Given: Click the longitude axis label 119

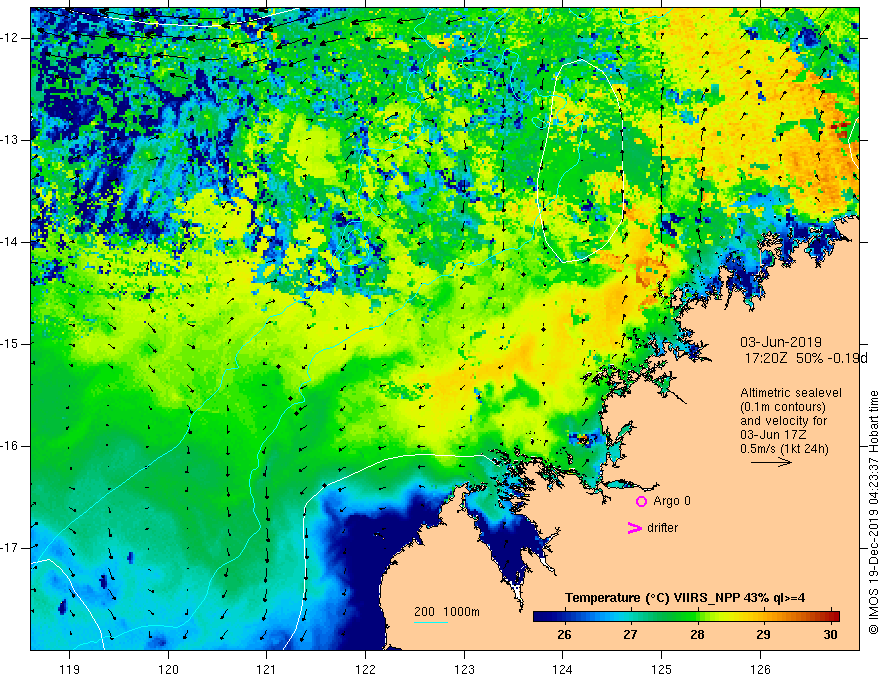Looking at the screenshot, I should pyautogui.click(x=70, y=669).
